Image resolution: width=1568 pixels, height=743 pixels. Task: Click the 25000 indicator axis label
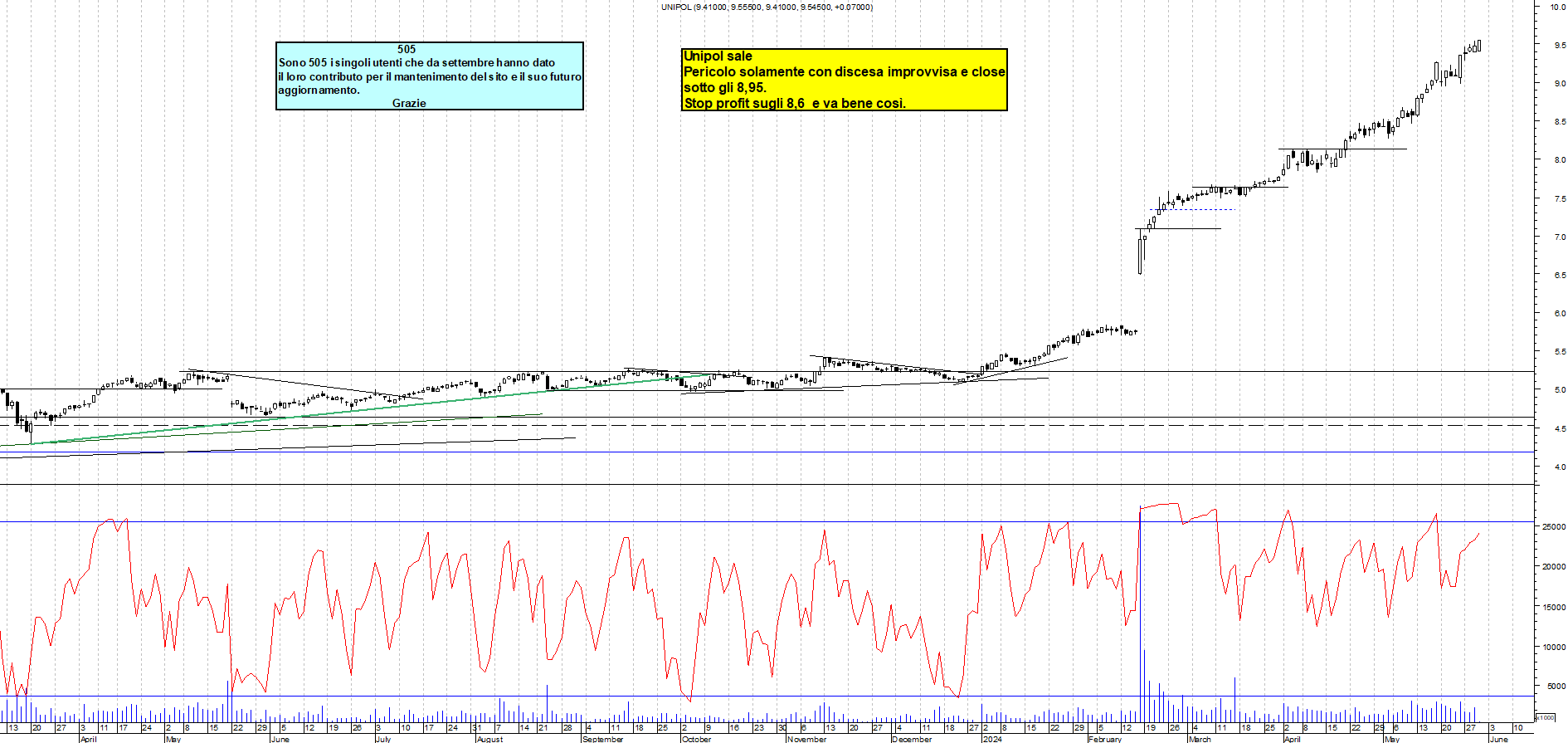tap(1554, 527)
